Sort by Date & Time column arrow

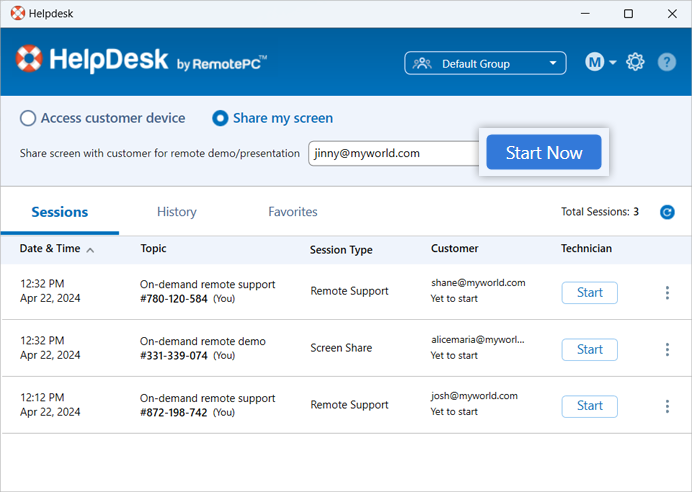pos(90,250)
